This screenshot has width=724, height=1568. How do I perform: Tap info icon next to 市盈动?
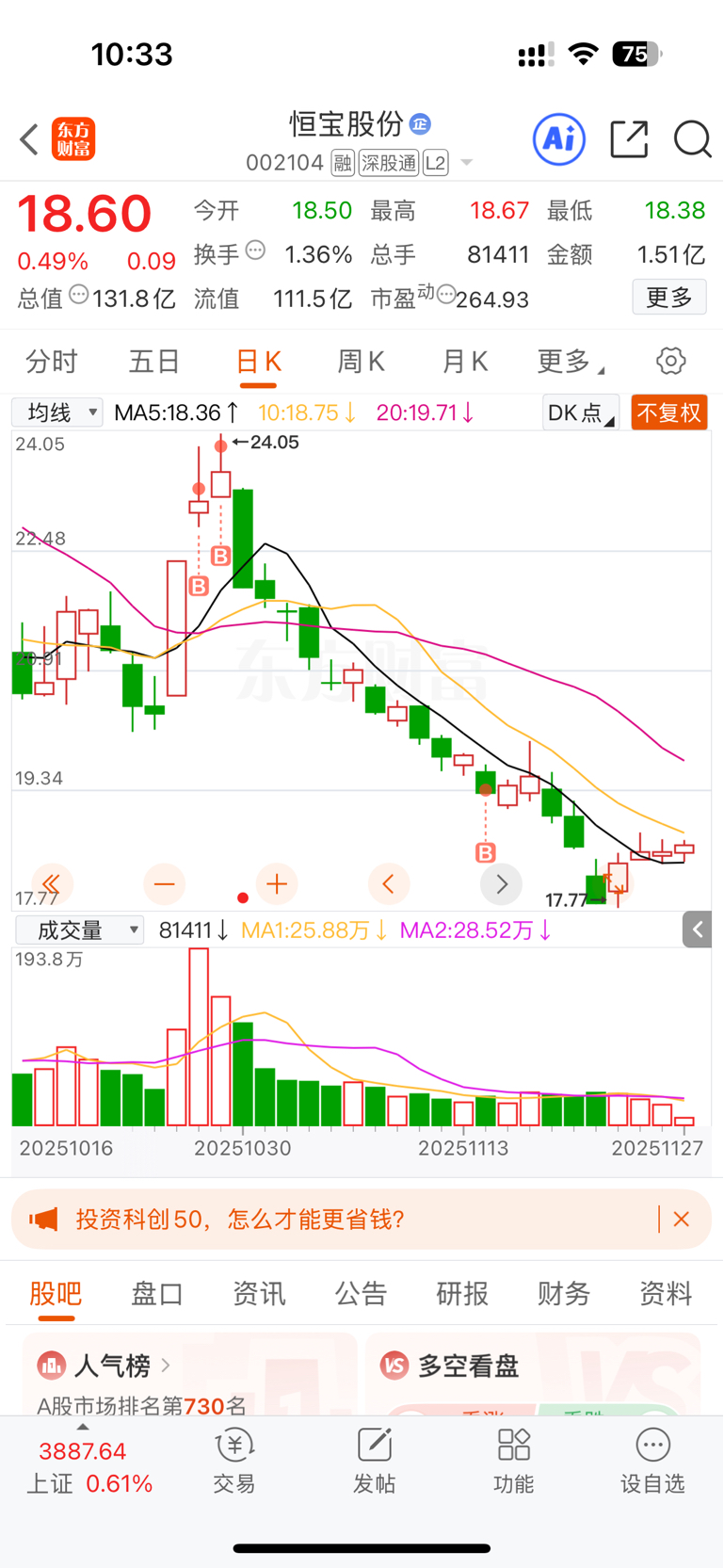tap(446, 293)
